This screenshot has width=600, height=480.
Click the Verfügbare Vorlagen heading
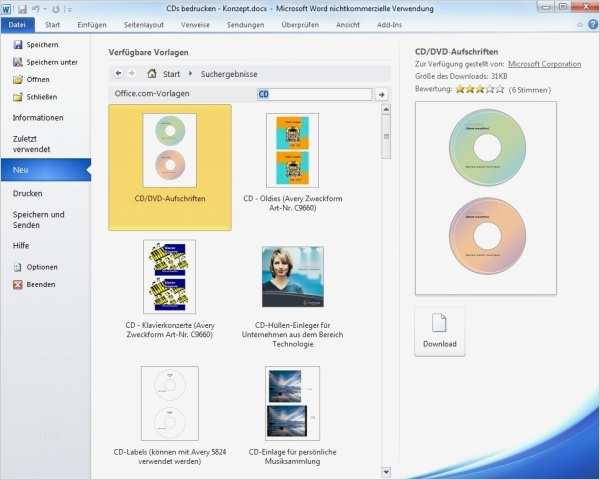click(x=148, y=52)
